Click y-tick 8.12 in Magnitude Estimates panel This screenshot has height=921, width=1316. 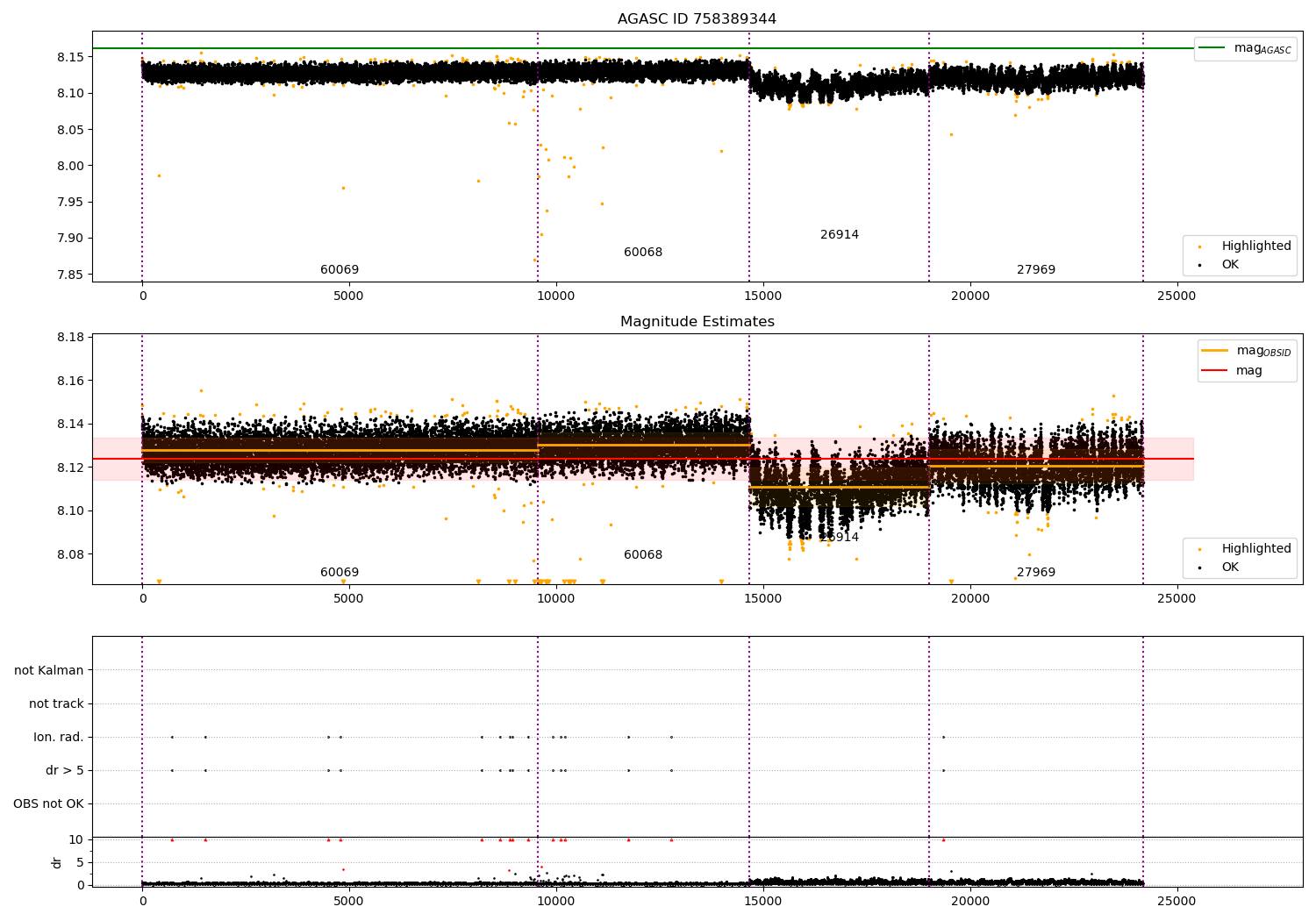(70, 468)
